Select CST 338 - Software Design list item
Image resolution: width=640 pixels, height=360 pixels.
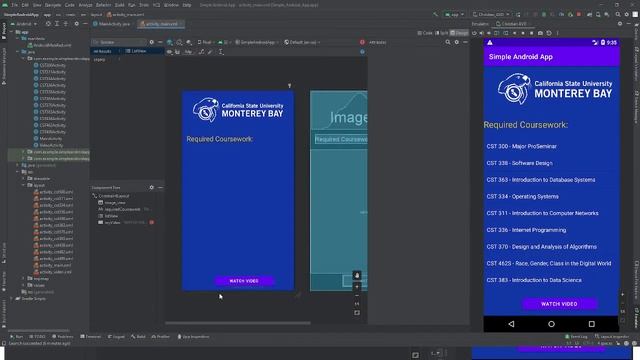551,163
